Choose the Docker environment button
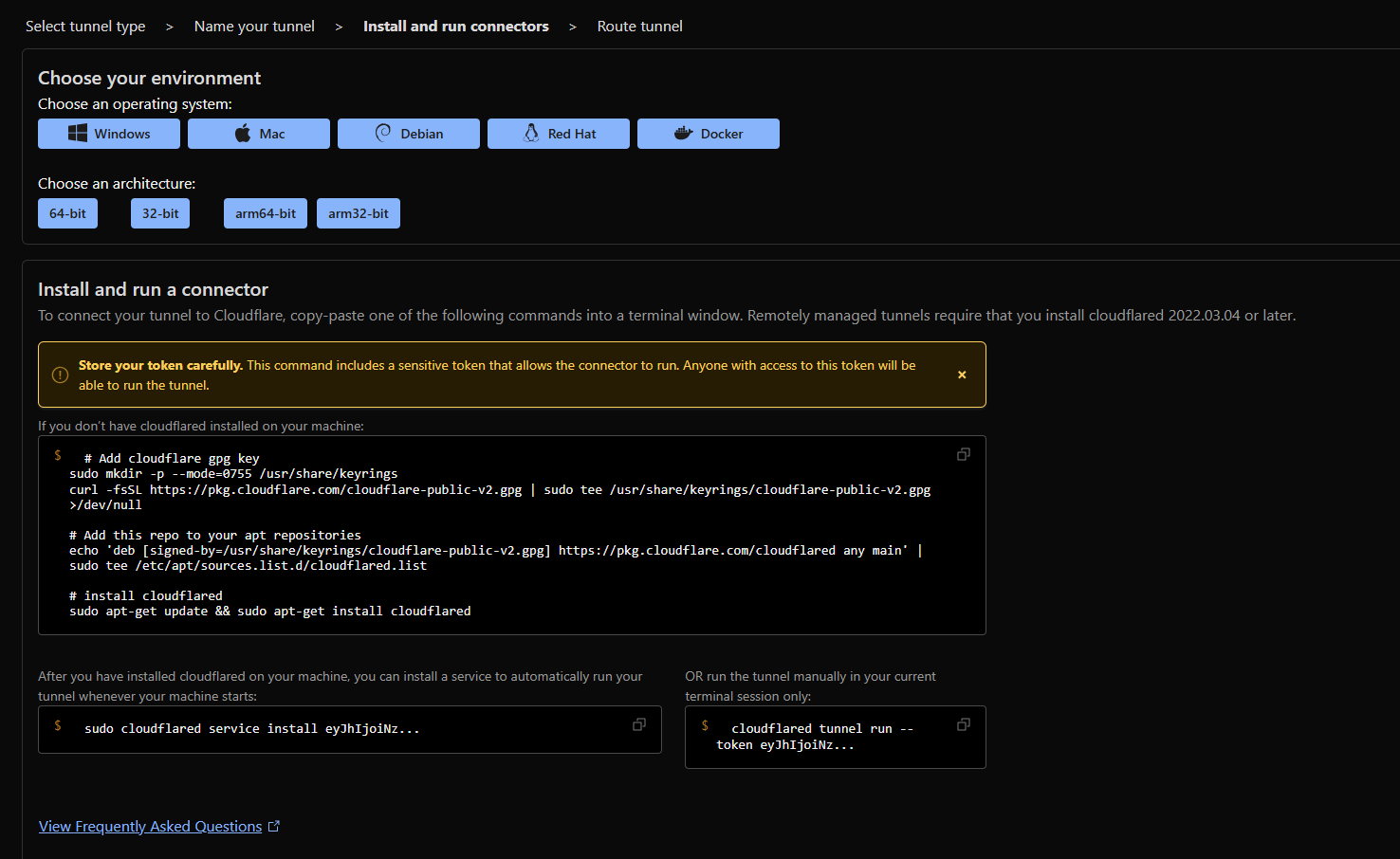Screen dimensions: 1400x859 click(709, 134)
